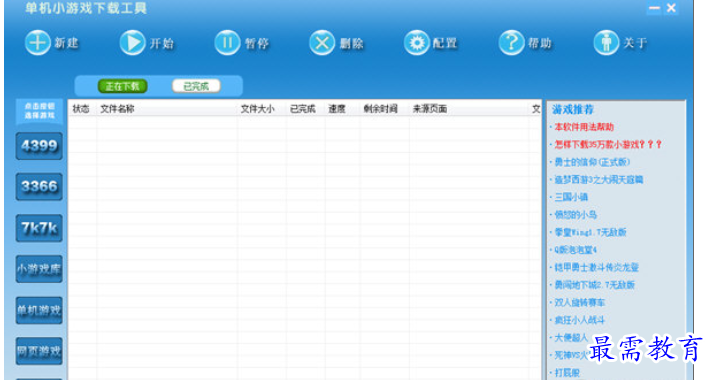This screenshot has width=711, height=380.
Task: Sort by the 剩余时间 column header
Action: [x=381, y=109]
